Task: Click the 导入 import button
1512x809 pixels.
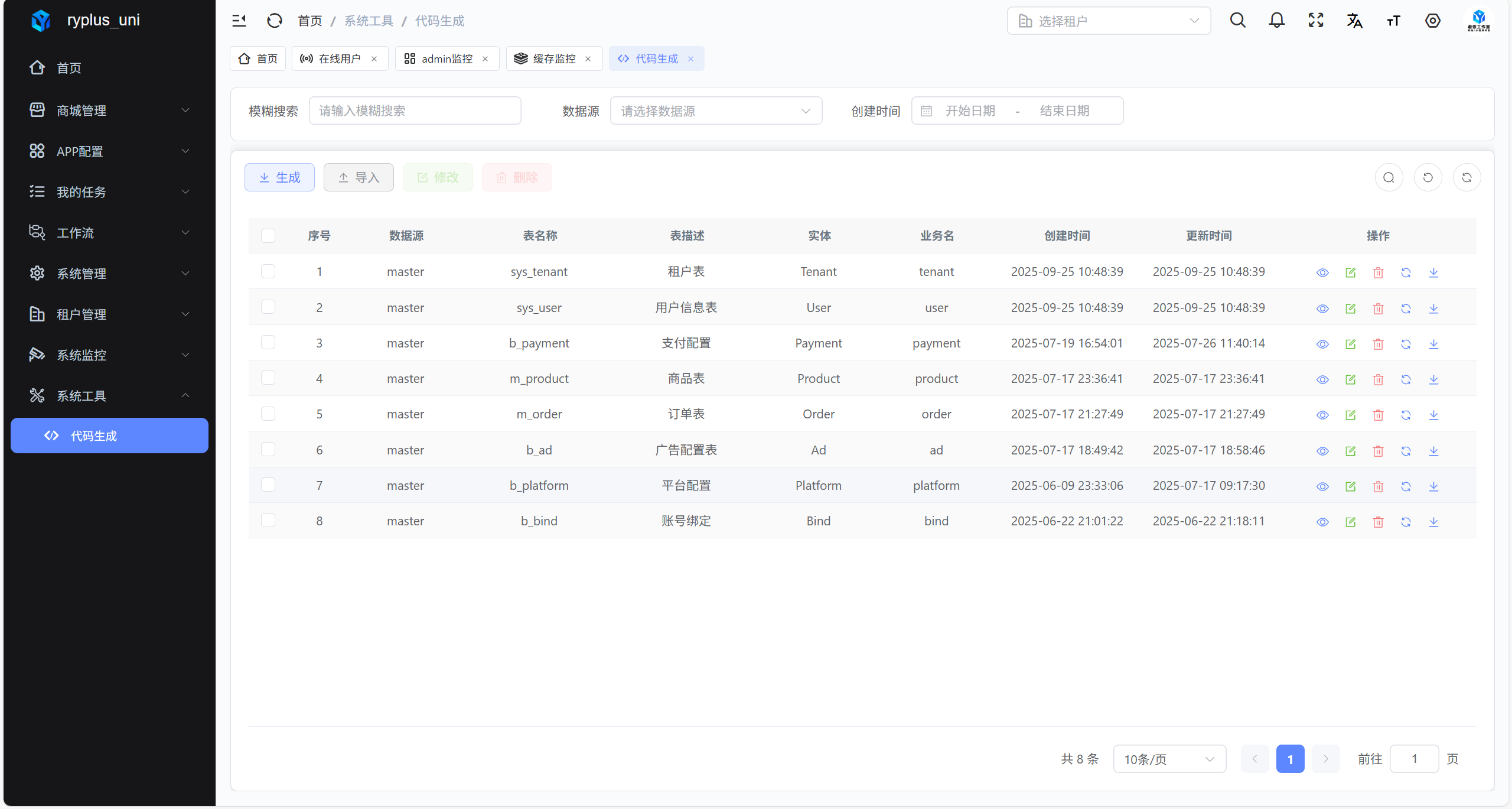Action: click(359, 177)
